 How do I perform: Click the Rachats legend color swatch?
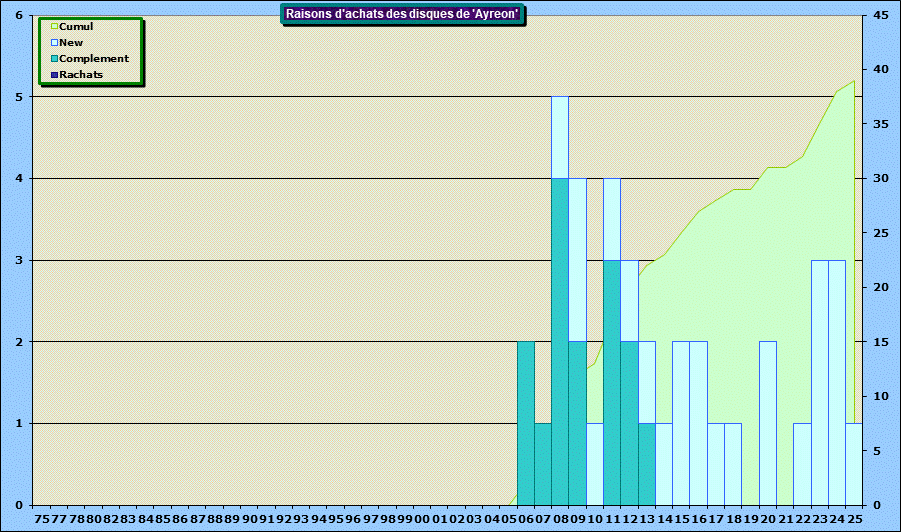[55, 75]
